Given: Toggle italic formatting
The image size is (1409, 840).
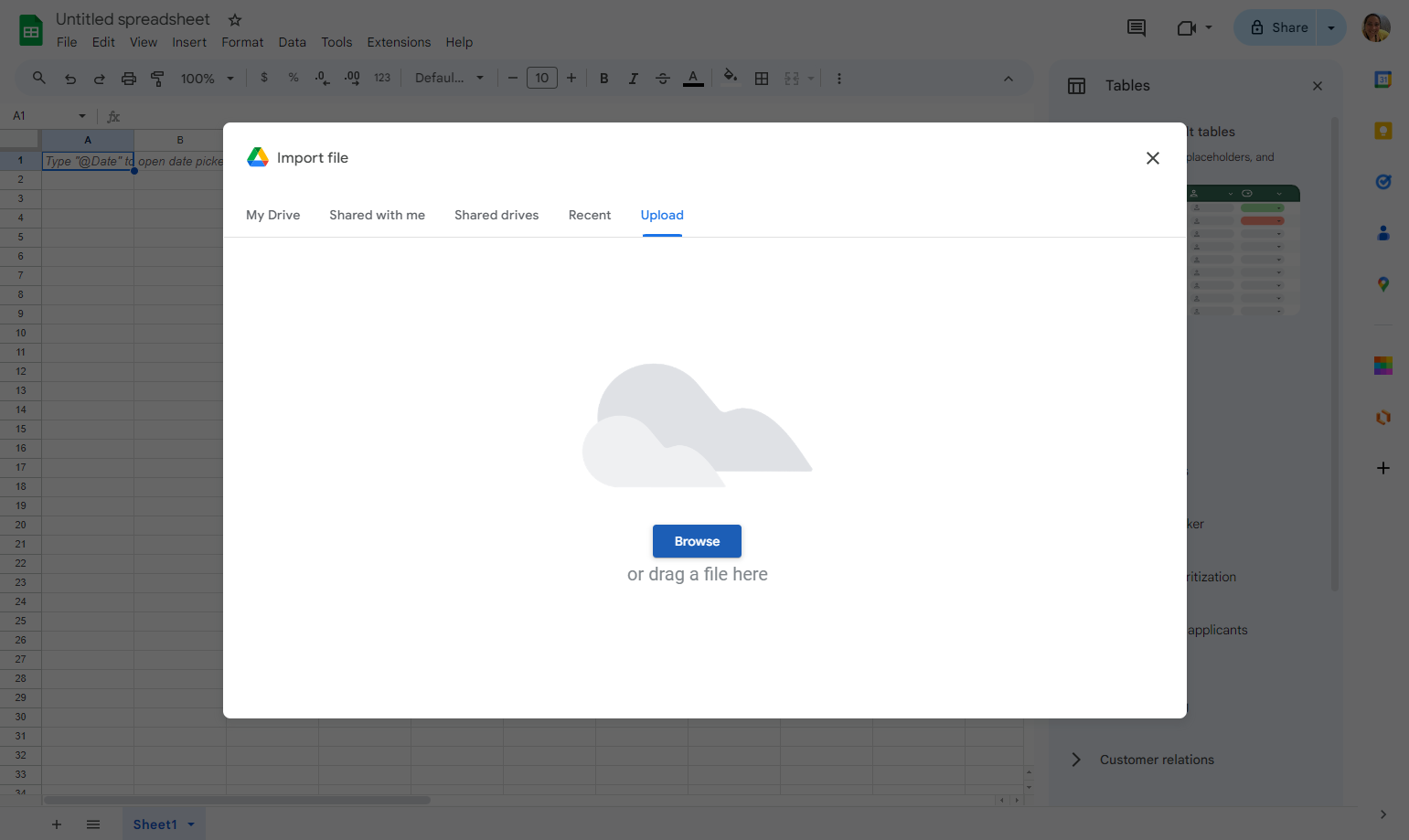Looking at the screenshot, I should (x=633, y=79).
